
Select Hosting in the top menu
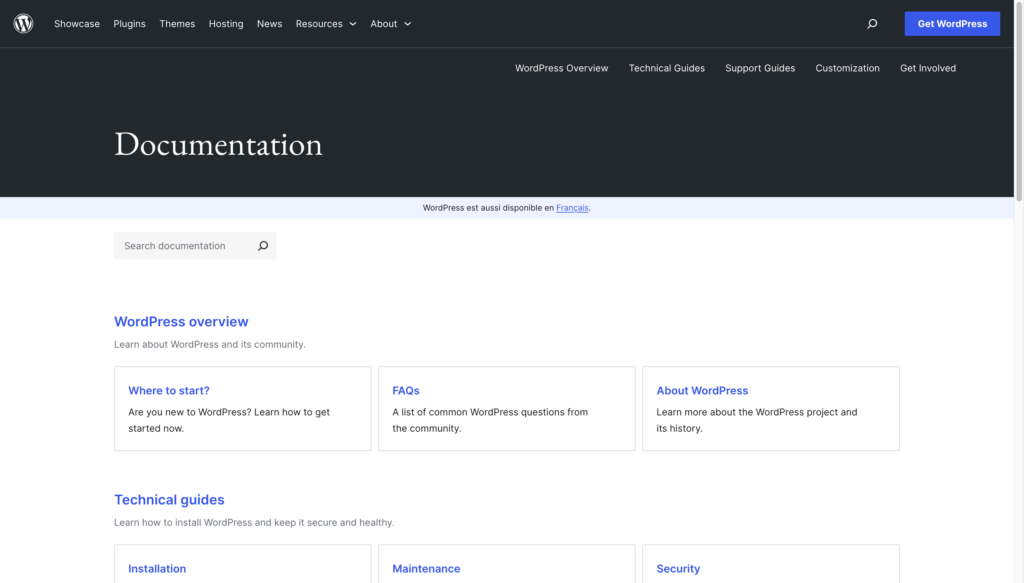(226, 24)
